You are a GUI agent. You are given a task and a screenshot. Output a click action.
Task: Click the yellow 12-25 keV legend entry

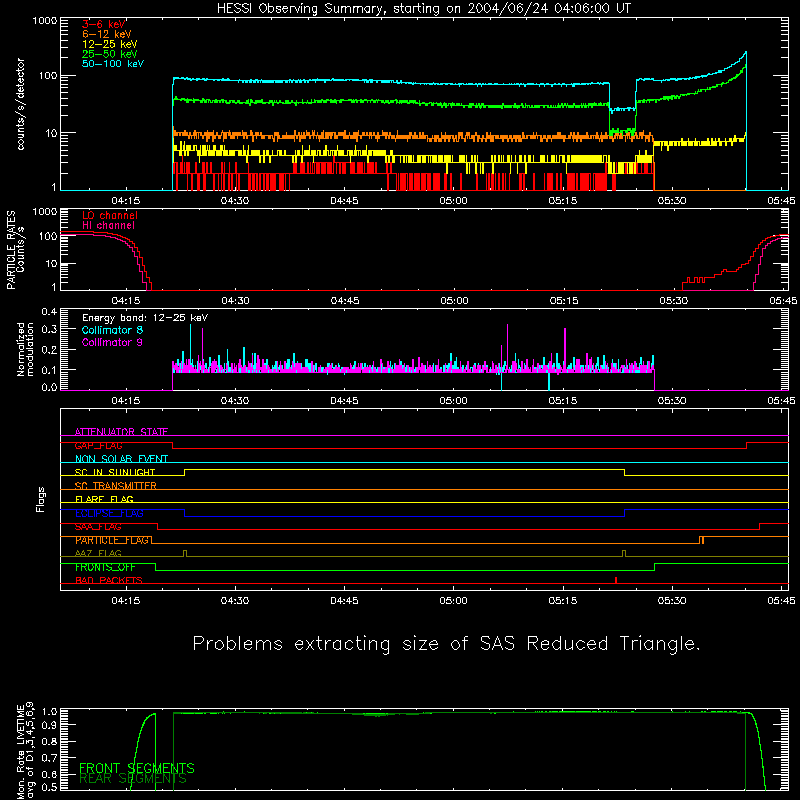point(110,44)
